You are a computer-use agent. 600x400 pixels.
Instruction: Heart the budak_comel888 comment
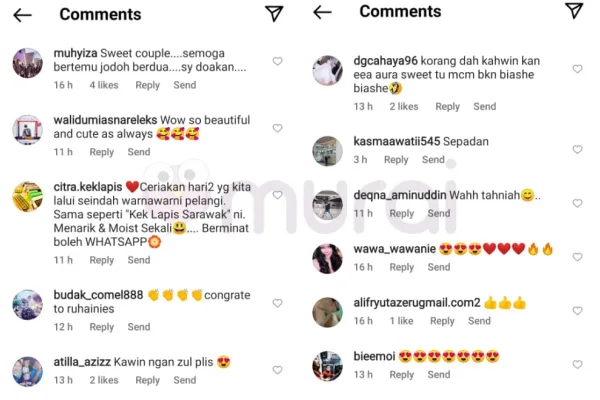pos(277,303)
